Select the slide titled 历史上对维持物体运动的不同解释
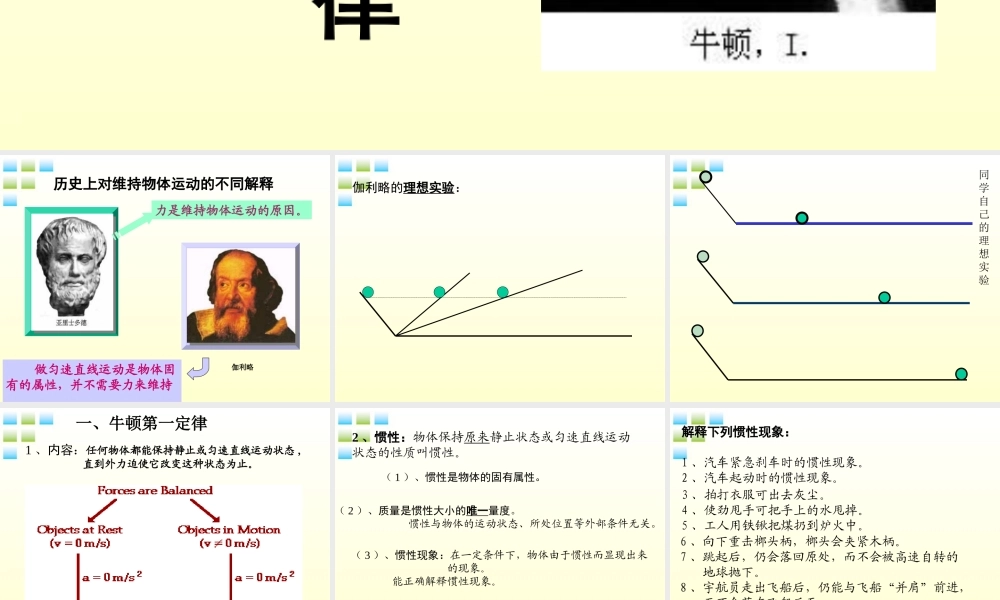Image resolution: width=1000 pixels, height=600 pixels. 165,278
